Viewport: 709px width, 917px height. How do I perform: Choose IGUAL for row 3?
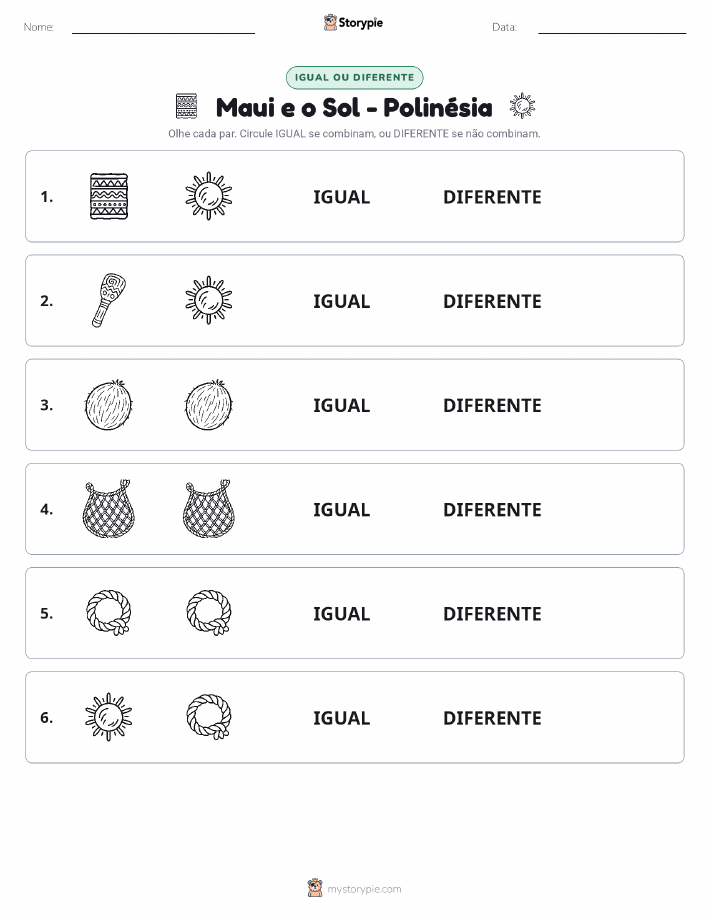point(342,405)
